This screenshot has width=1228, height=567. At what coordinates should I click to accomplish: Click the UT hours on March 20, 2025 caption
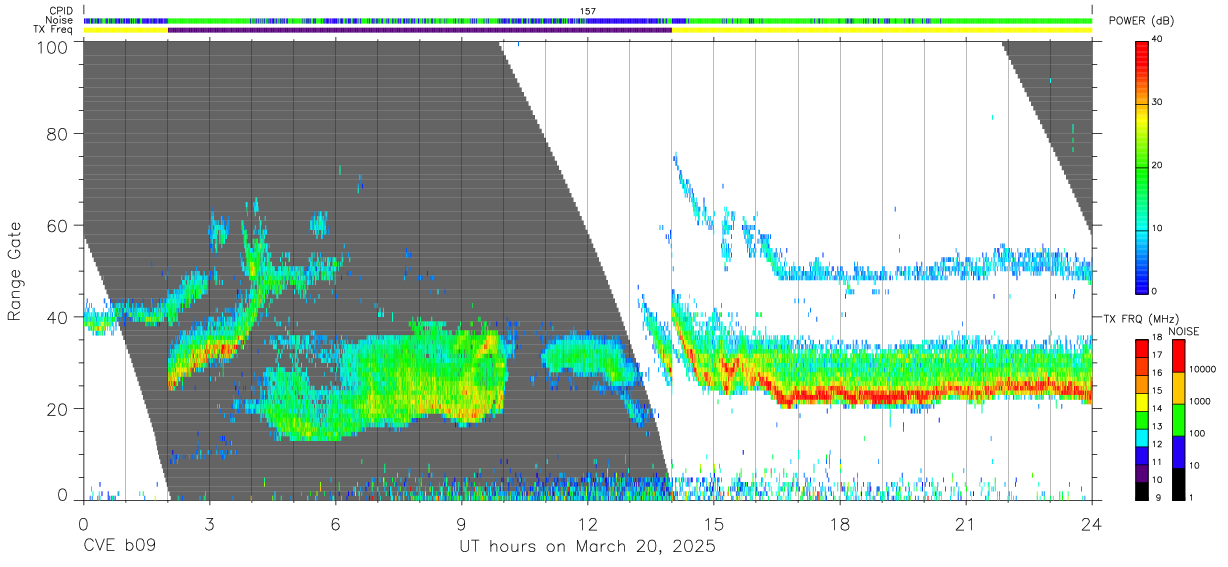click(587, 548)
